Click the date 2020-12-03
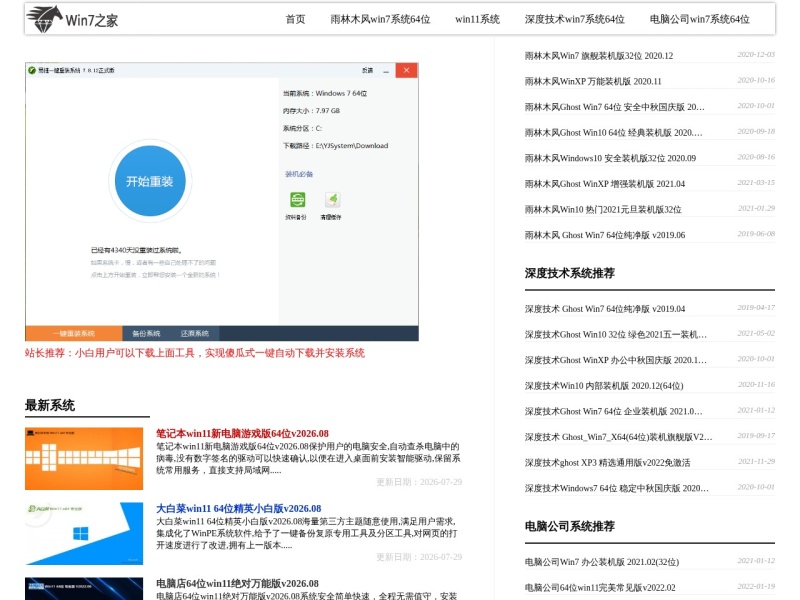The image size is (800, 600). point(756,55)
